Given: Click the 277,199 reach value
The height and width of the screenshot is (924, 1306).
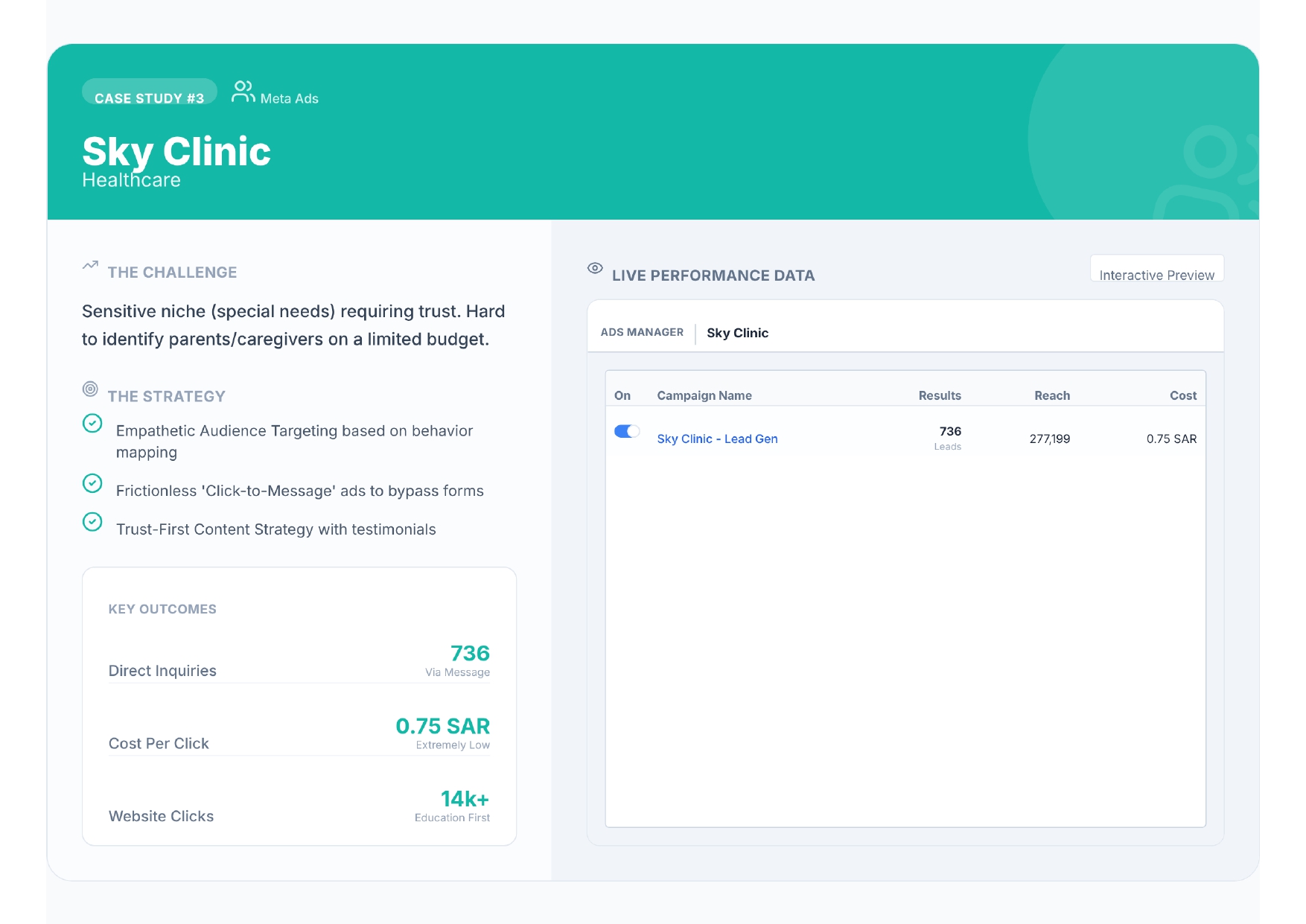Looking at the screenshot, I should click(1050, 439).
